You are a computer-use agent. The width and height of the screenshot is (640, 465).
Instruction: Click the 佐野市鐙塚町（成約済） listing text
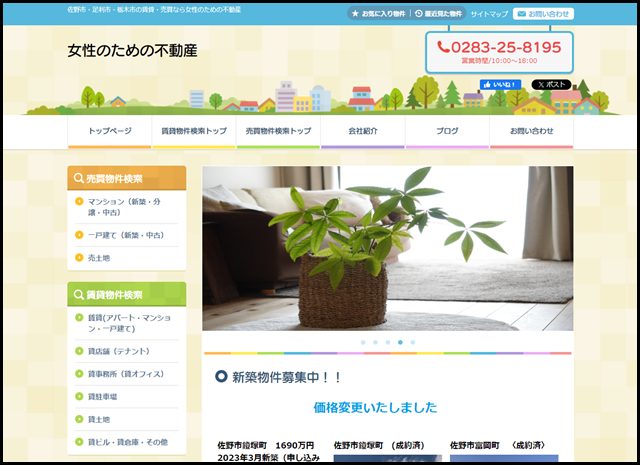(x=379, y=445)
